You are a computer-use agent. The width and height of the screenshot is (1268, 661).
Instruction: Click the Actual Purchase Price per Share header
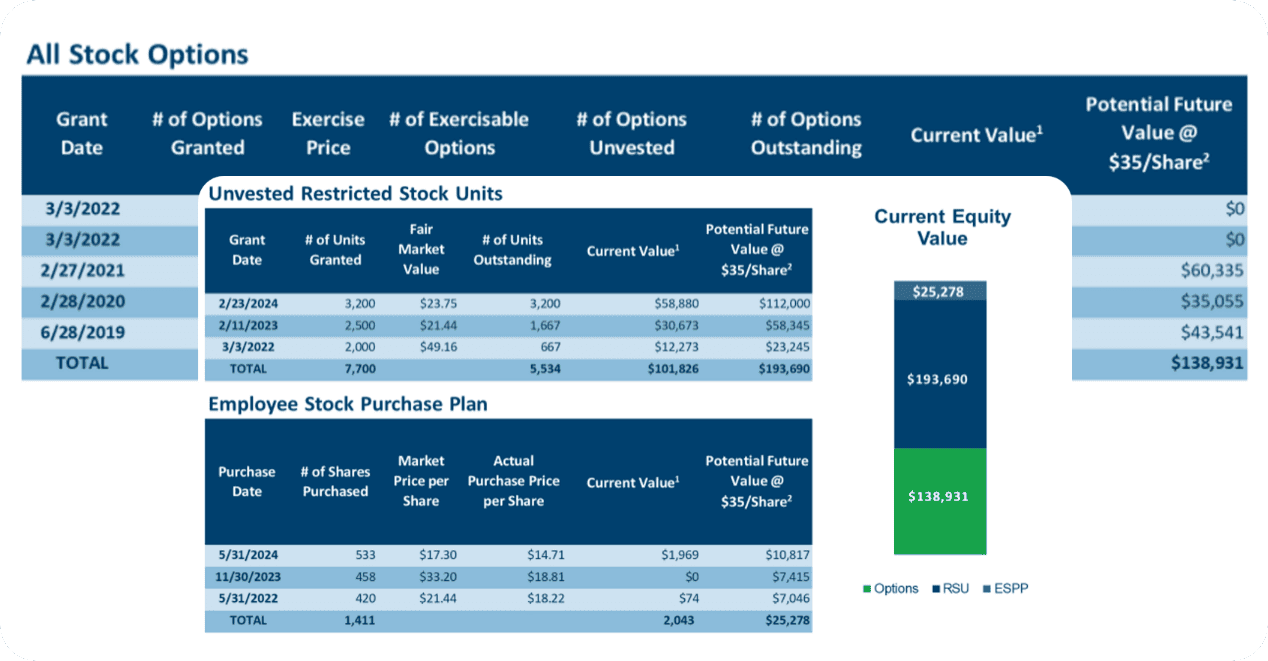[513, 481]
